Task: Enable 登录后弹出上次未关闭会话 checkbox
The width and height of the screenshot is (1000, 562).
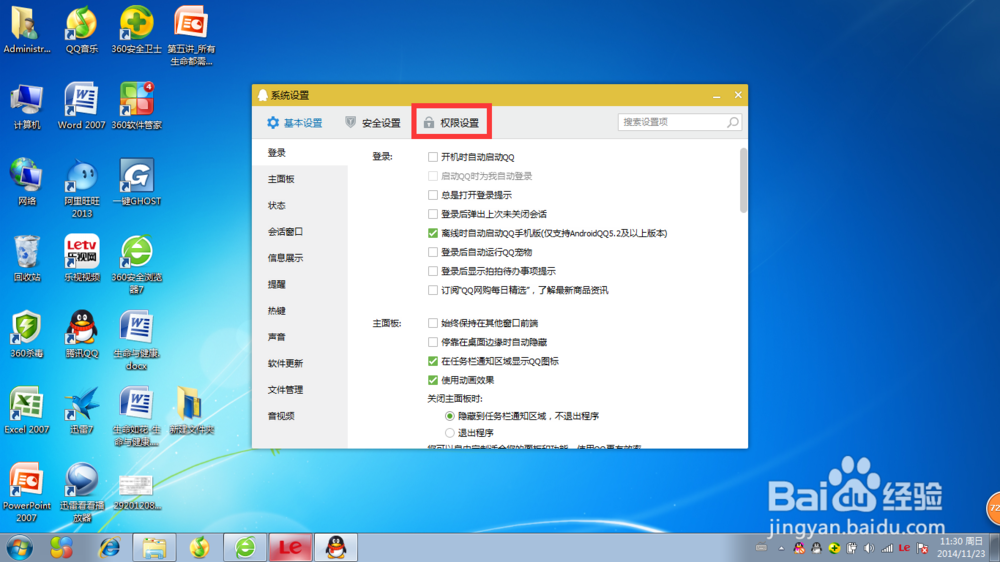Action: (432, 214)
